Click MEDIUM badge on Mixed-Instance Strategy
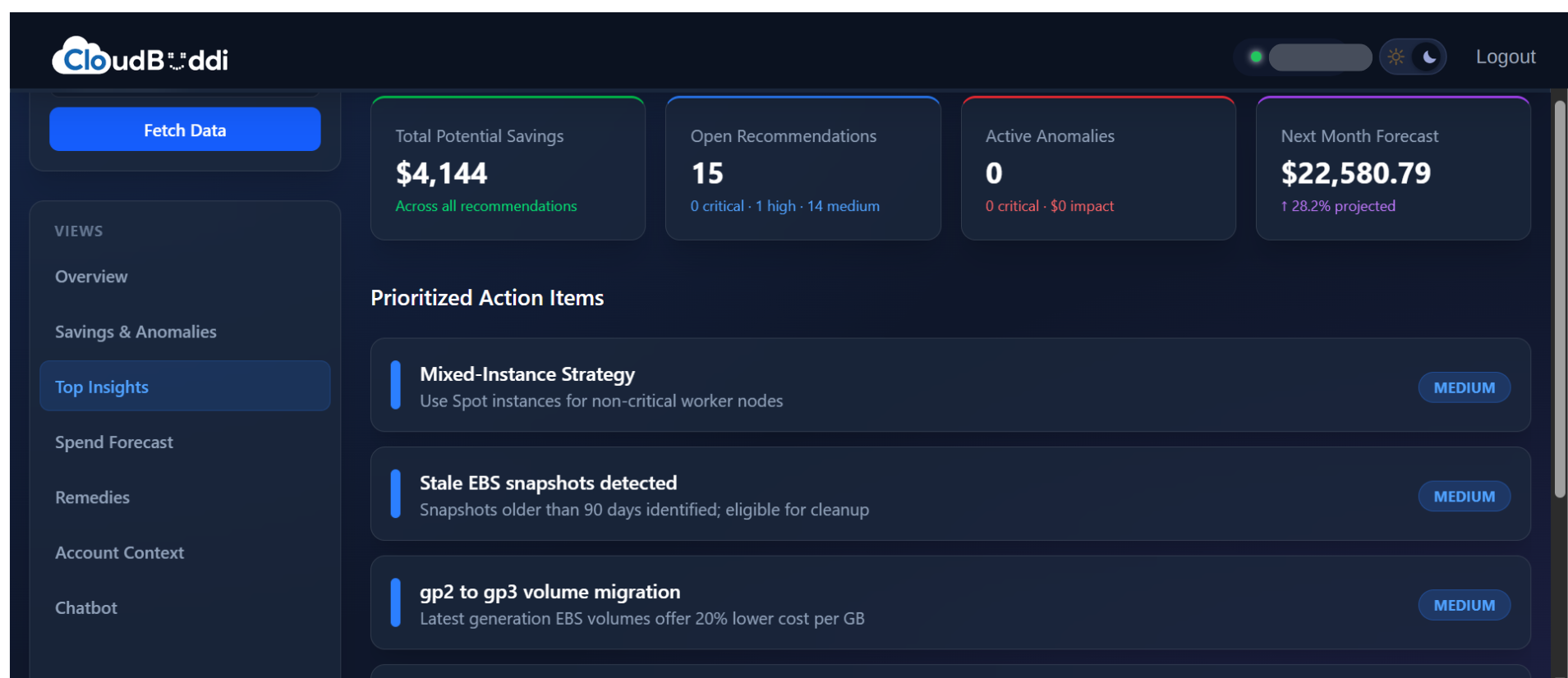This screenshot has height=678, width=1568. 1464,387
